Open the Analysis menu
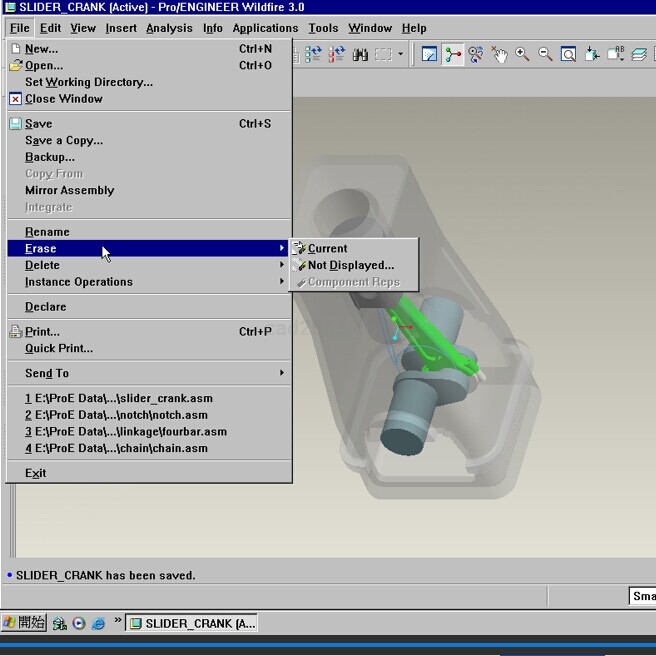Image resolution: width=656 pixels, height=656 pixels. (x=169, y=28)
